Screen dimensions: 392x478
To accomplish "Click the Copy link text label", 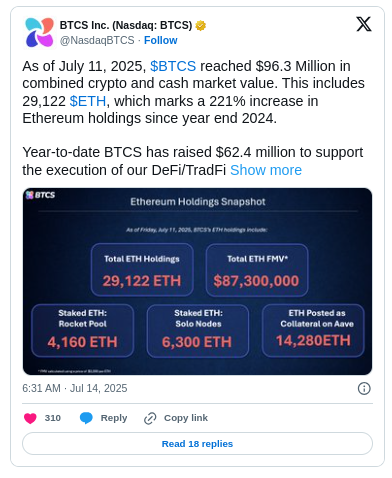I will point(186,418).
